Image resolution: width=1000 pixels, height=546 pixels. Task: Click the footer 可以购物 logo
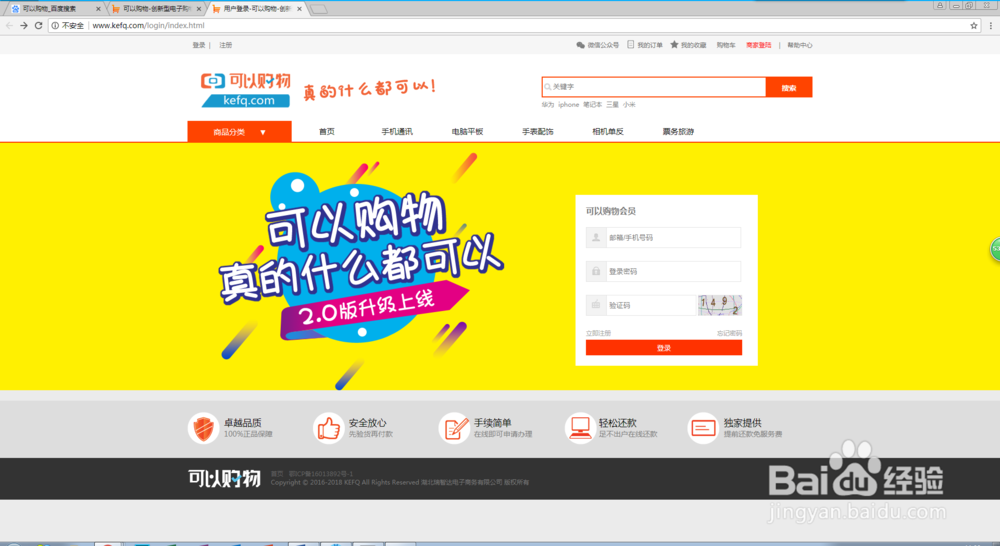[224, 478]
